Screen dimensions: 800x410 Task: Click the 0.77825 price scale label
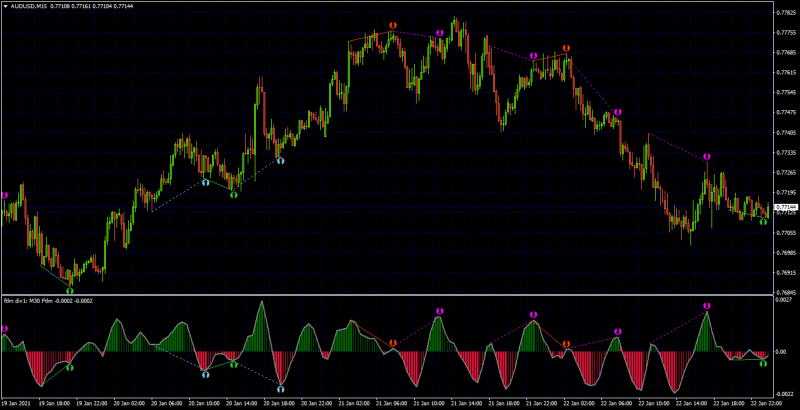point(786,12)
